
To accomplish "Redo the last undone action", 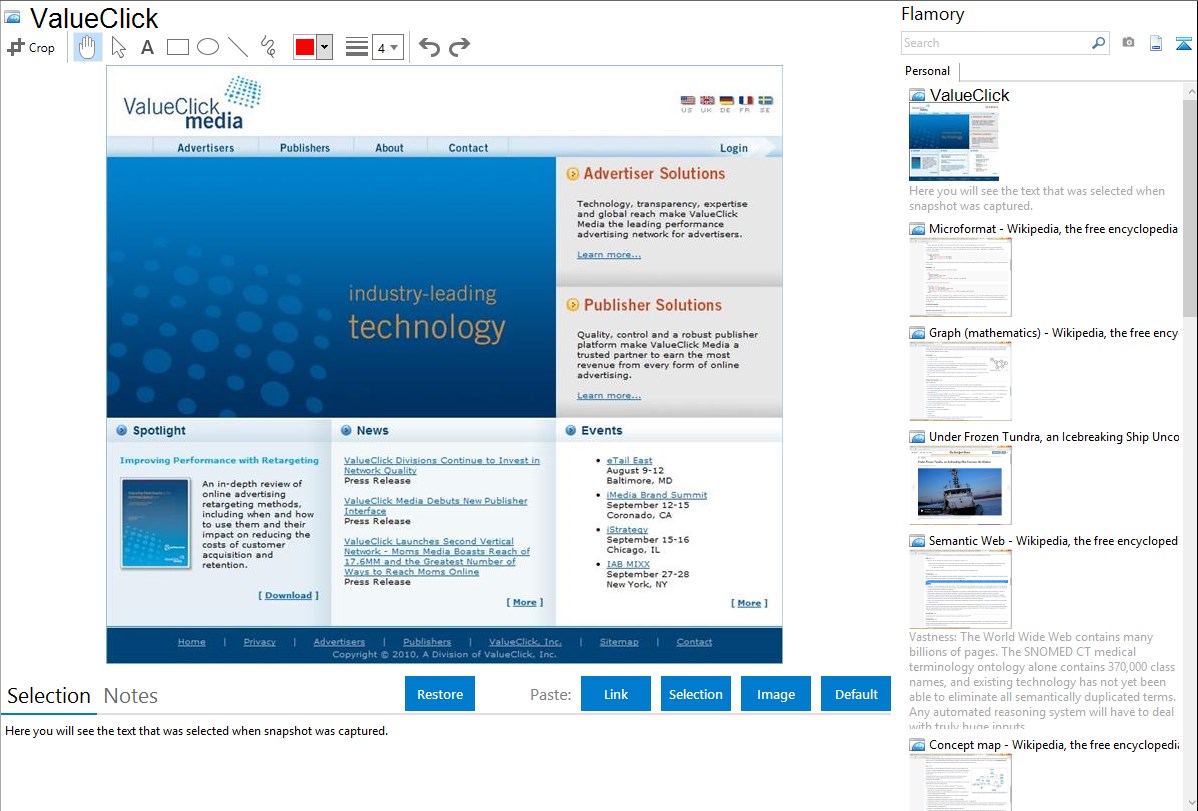I will (459, 47).
